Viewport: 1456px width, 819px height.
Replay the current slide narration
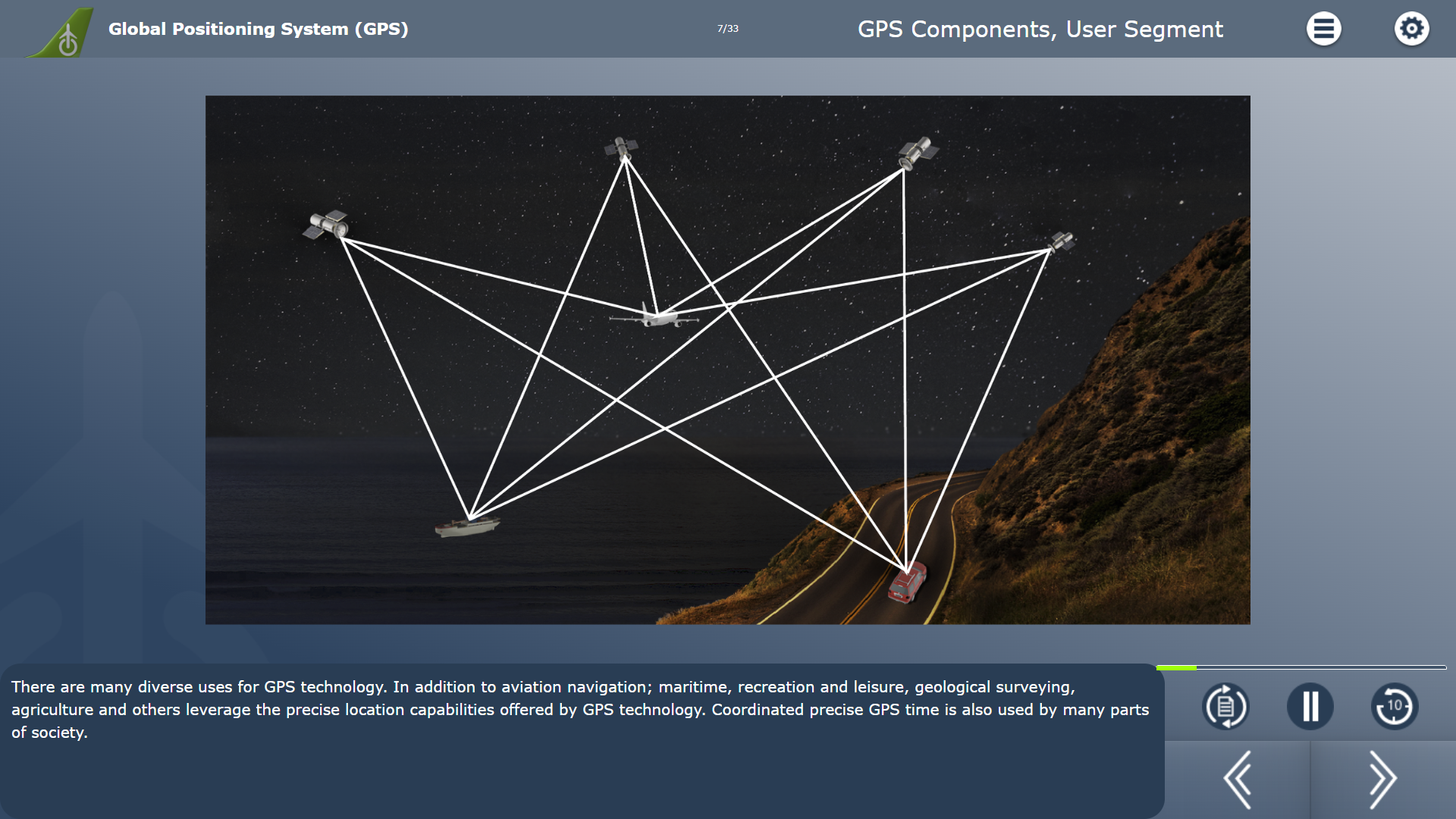click(1225, 706)
